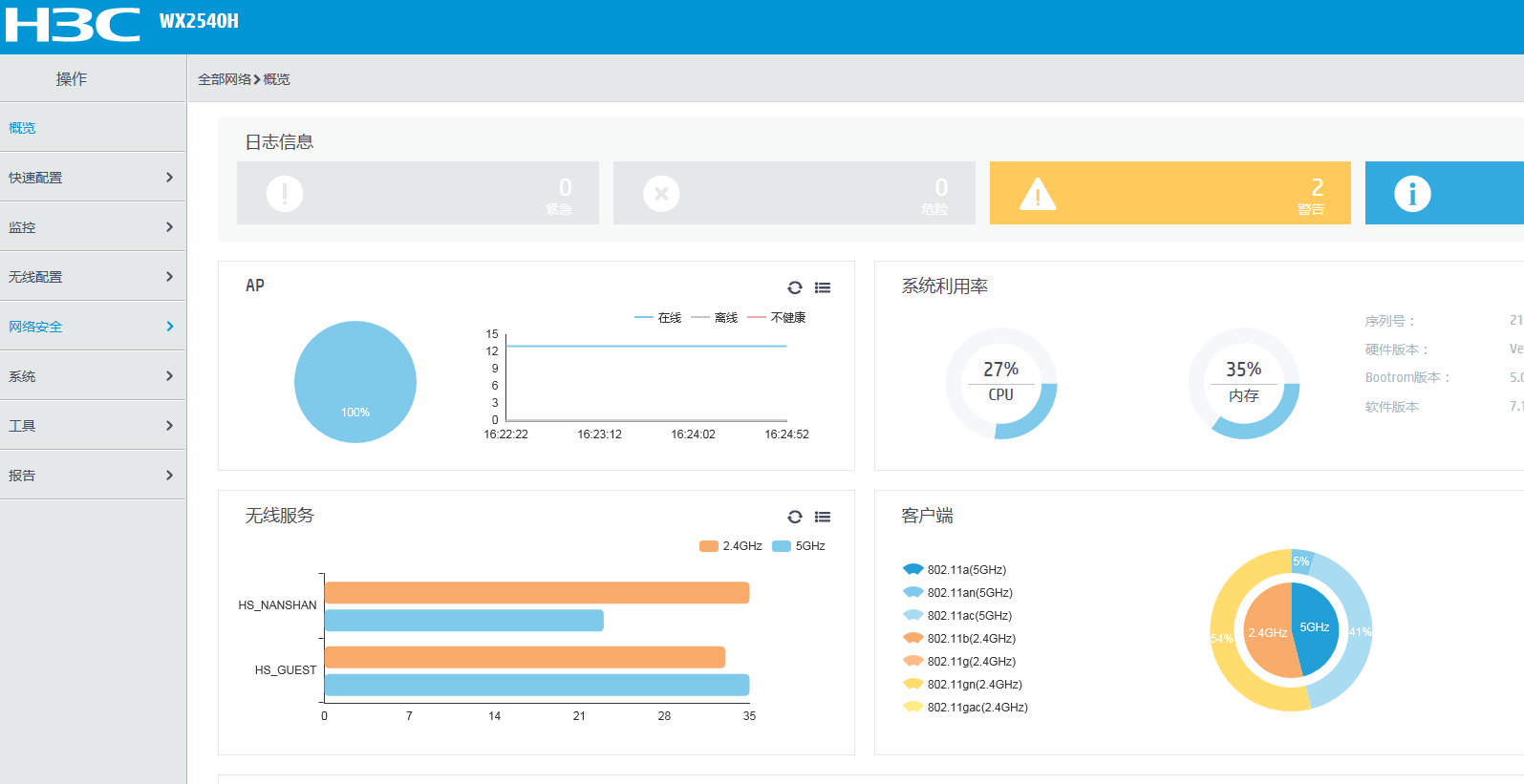Open the AP panel list view icon
Image resolution: width=1524 pixels, height=784 pixels.
pos(823,287)
